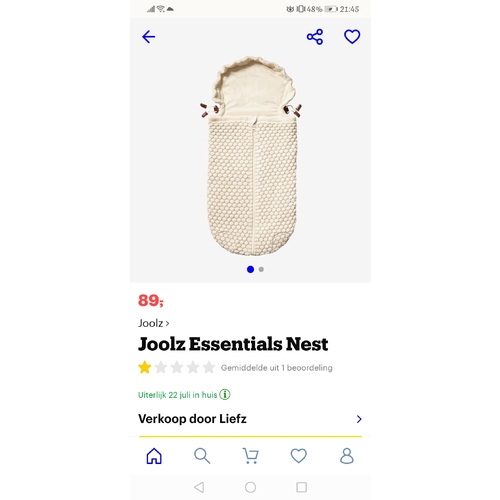
Task: Read the 'Gemiddelde uit 1 beoordeling' review
Action: tap(277, 368)
